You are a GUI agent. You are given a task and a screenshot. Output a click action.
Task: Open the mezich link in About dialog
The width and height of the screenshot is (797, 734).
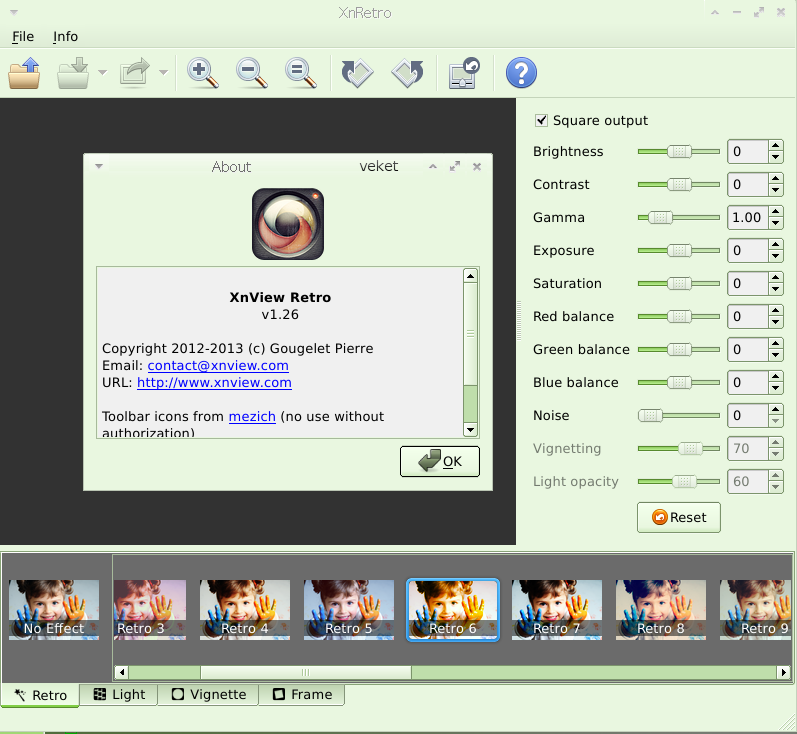click(x=252, y=416)
